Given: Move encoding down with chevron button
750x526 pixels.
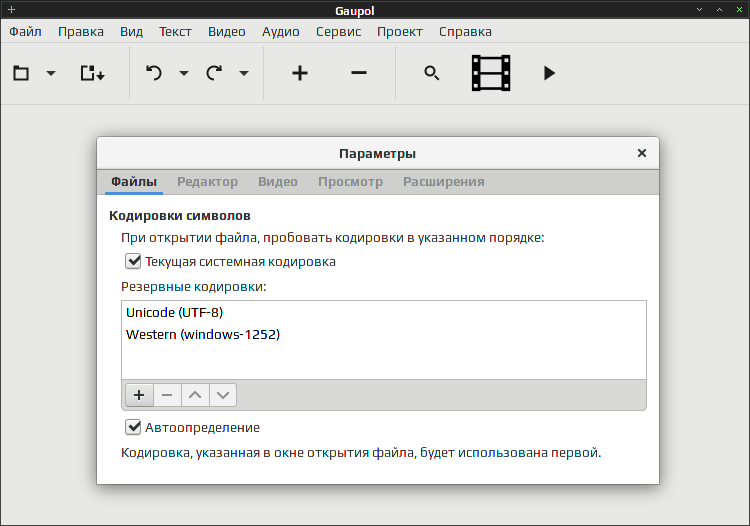Looking at the screenshot, I should tap(223, 395).
